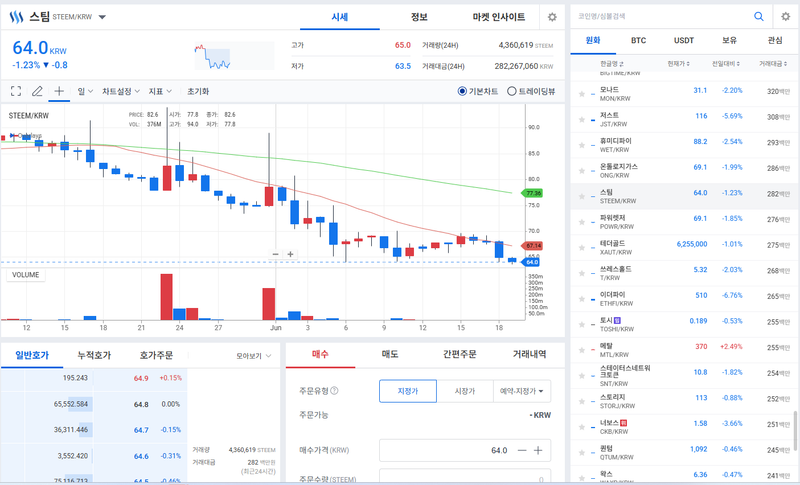Favorite the ONG/KRW star
The width and height of the screenshot is (800, 485).
tap(582, 171)
